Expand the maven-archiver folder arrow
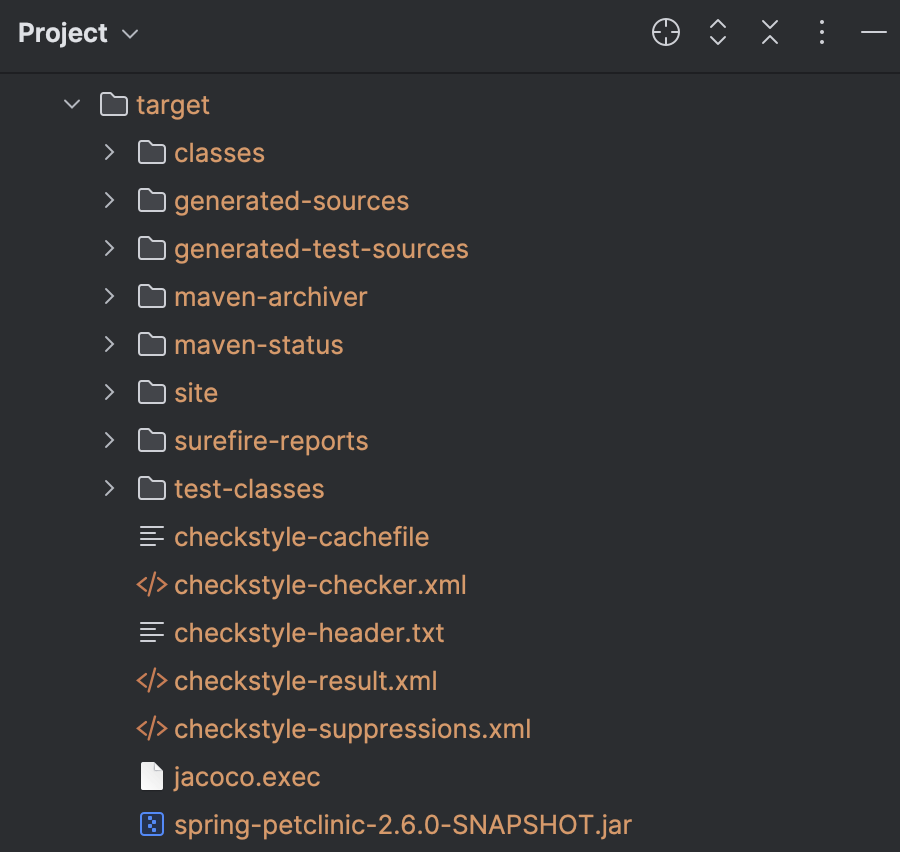Image resolution: width=900 pixels, height=852 pixels. pos(109,296)
